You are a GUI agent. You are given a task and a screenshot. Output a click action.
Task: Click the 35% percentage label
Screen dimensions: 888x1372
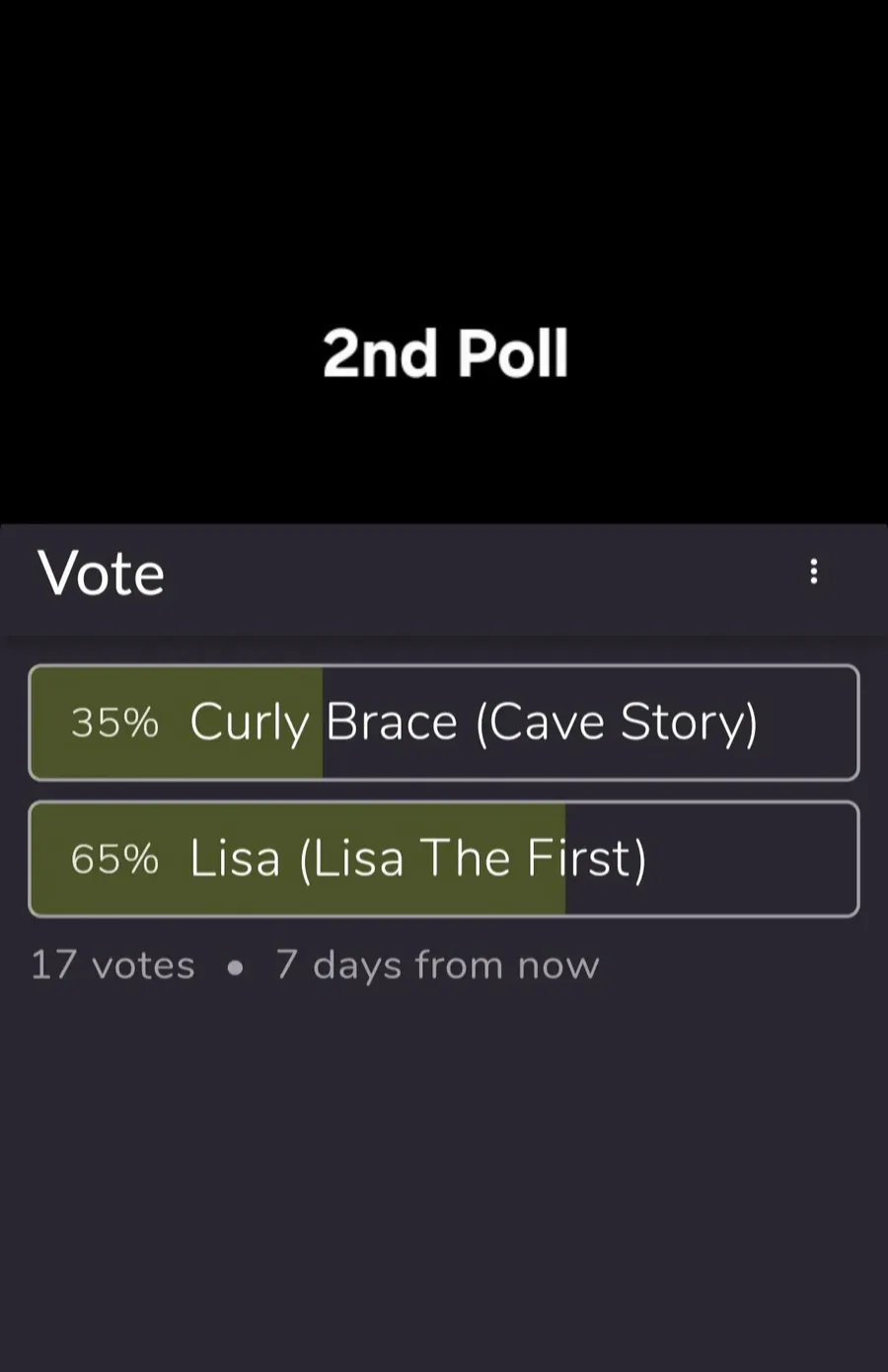point(114,723)
